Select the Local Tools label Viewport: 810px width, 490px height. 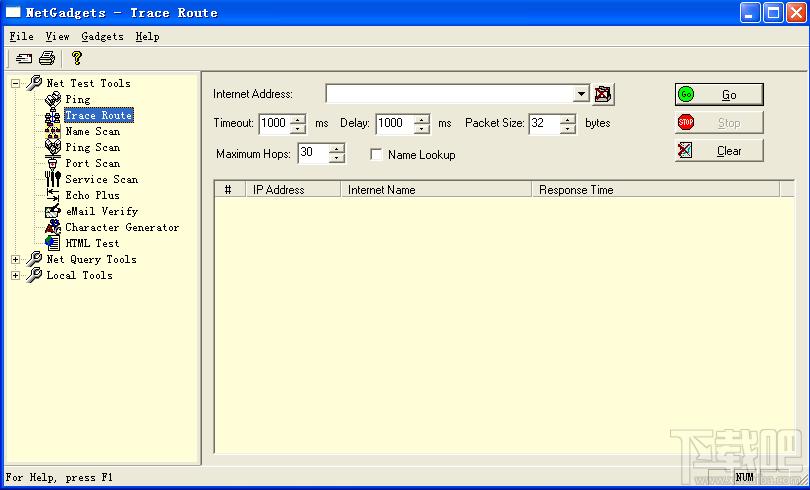pyautogui.click(x=80, y=275)
